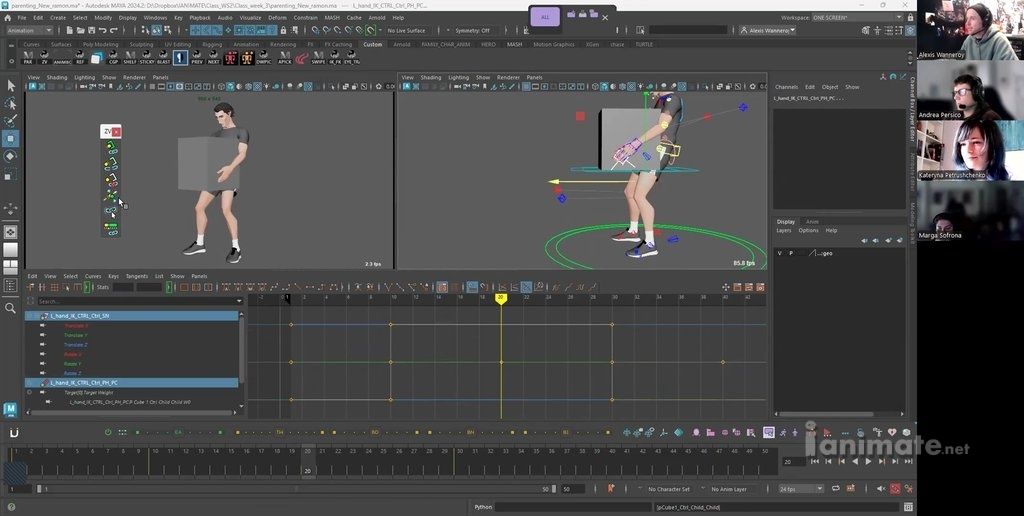This screenshot has height=516, width=1024.
Task: Open the Alexis Wanneroy account dropdown
Action: 767,30
